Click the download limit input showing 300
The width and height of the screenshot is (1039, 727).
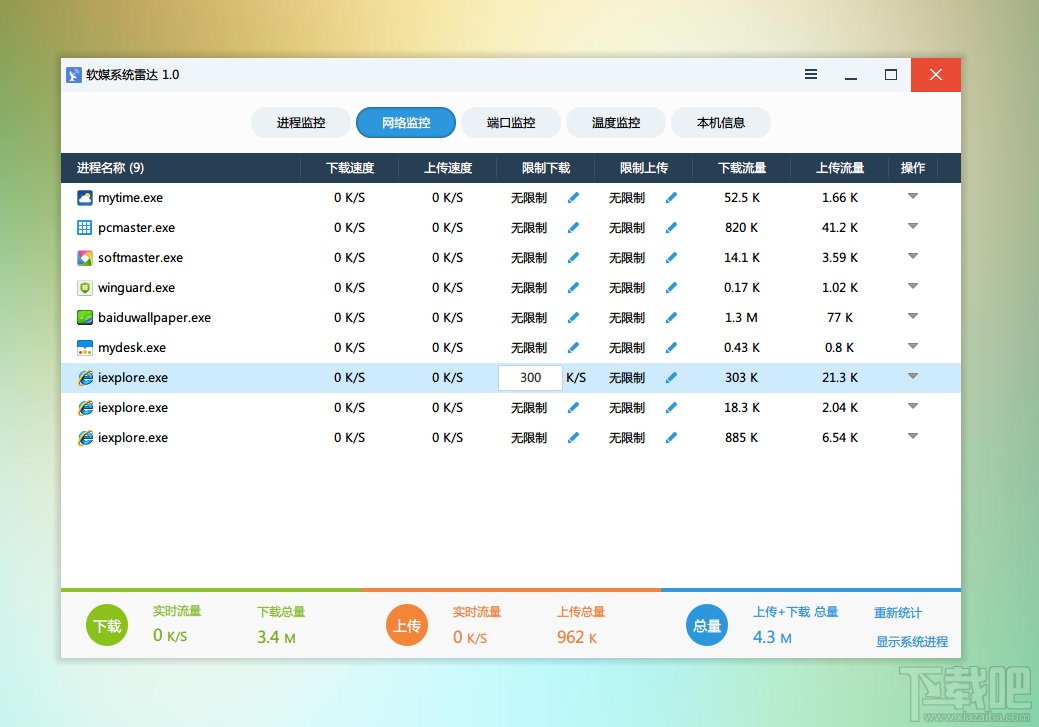pyautogui.click(x=530, y=378)
